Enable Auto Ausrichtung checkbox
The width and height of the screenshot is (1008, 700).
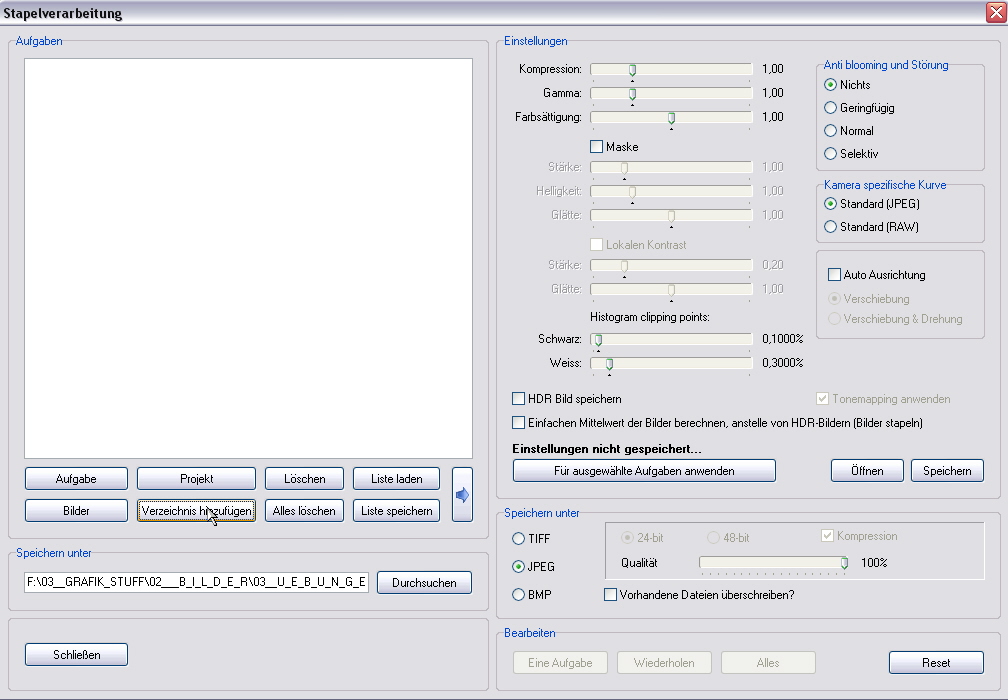tap(835, 275)
